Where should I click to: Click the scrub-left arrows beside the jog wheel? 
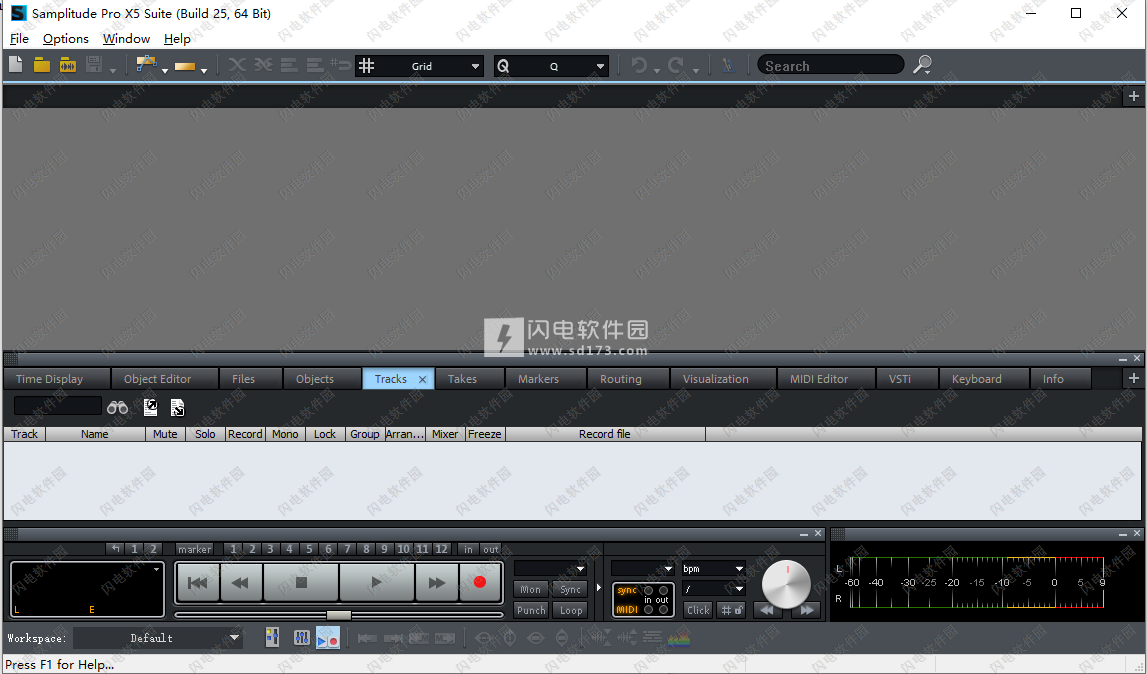767,610
